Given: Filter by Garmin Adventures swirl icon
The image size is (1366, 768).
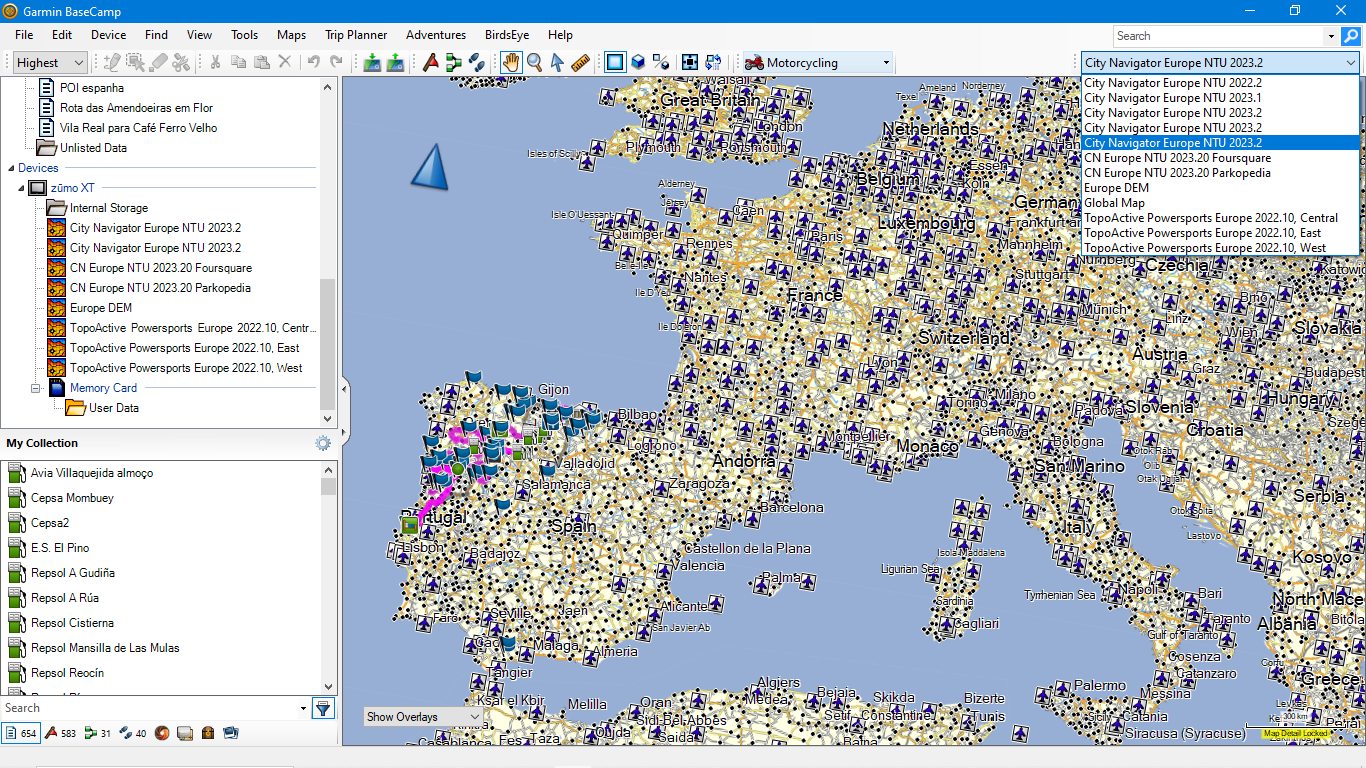Looking at the screenshot, I should (161, 733).
